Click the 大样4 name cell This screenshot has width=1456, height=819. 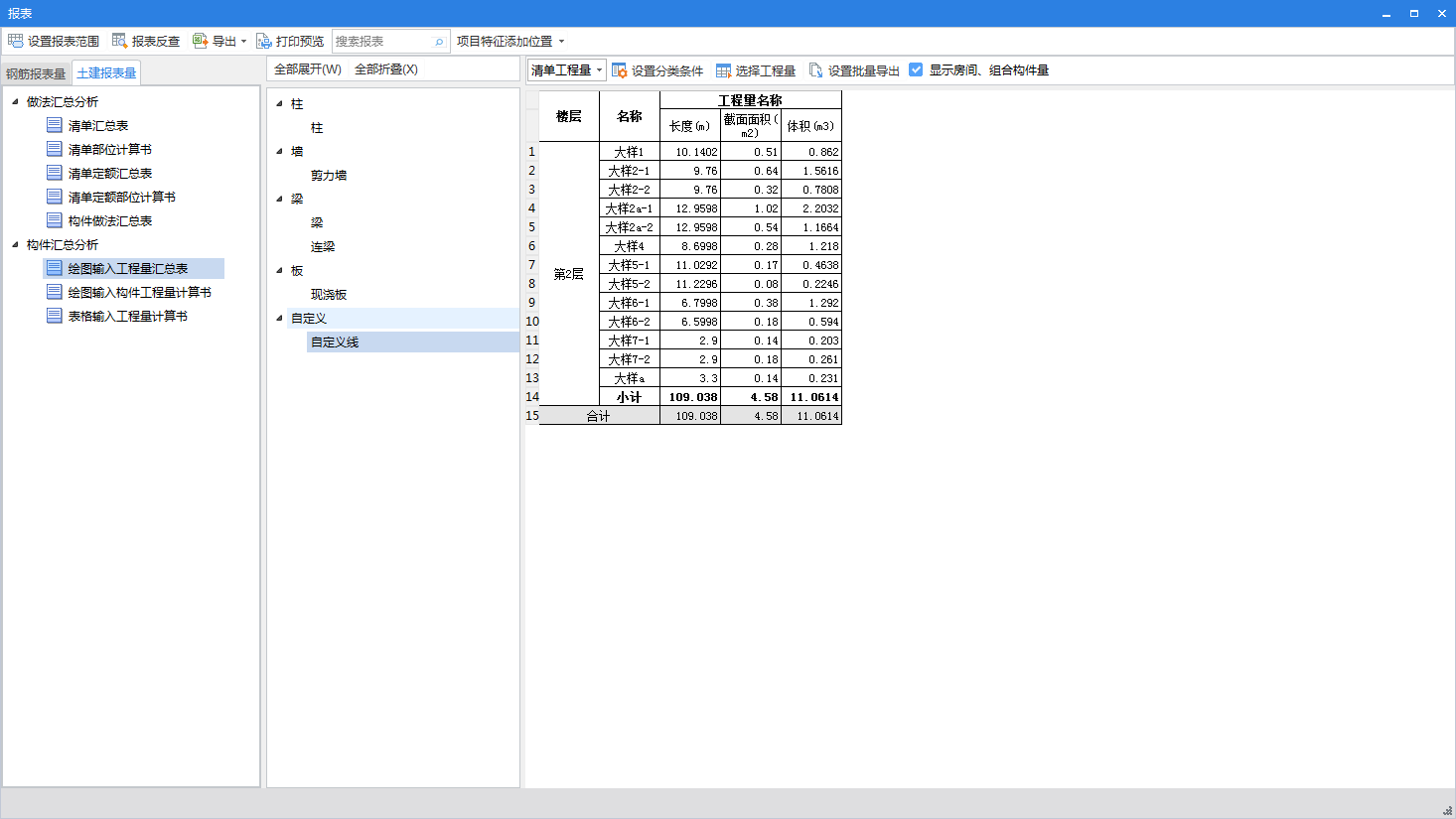[x=630, y=246]
